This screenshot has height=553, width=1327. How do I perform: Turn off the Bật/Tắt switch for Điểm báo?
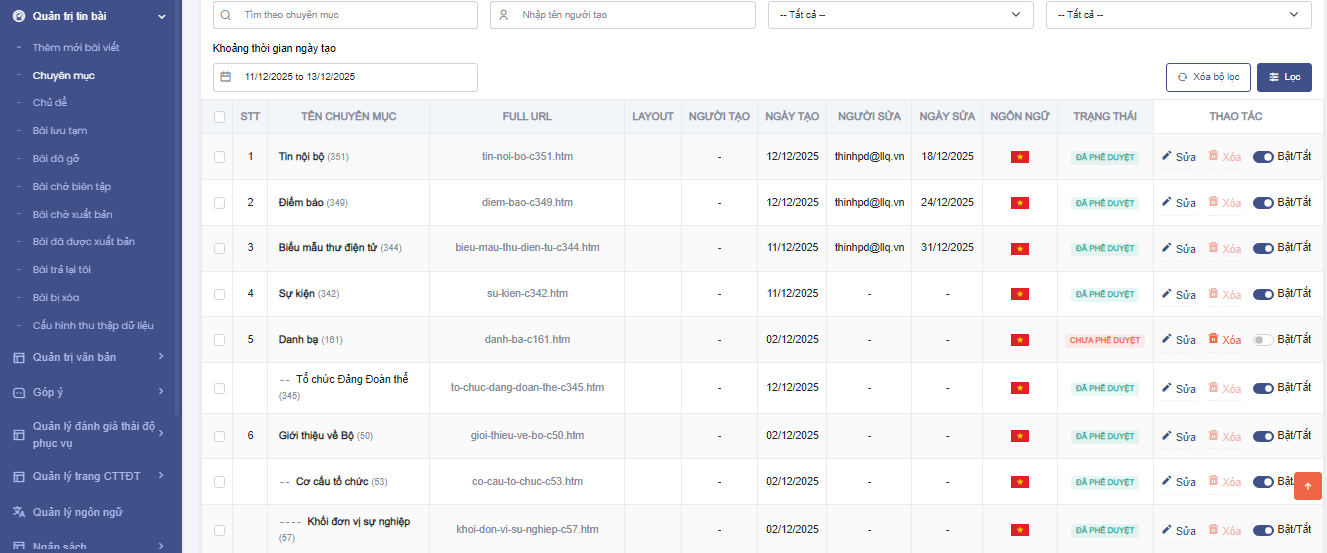(1263, 203)
